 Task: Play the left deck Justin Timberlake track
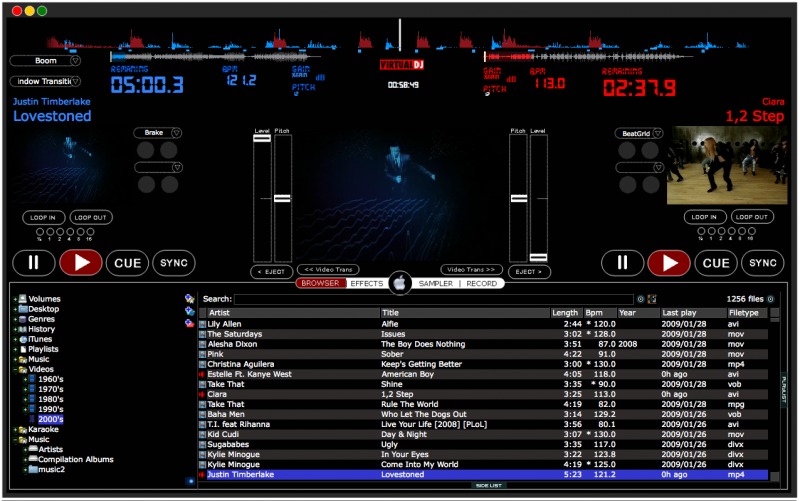(81, 263)
